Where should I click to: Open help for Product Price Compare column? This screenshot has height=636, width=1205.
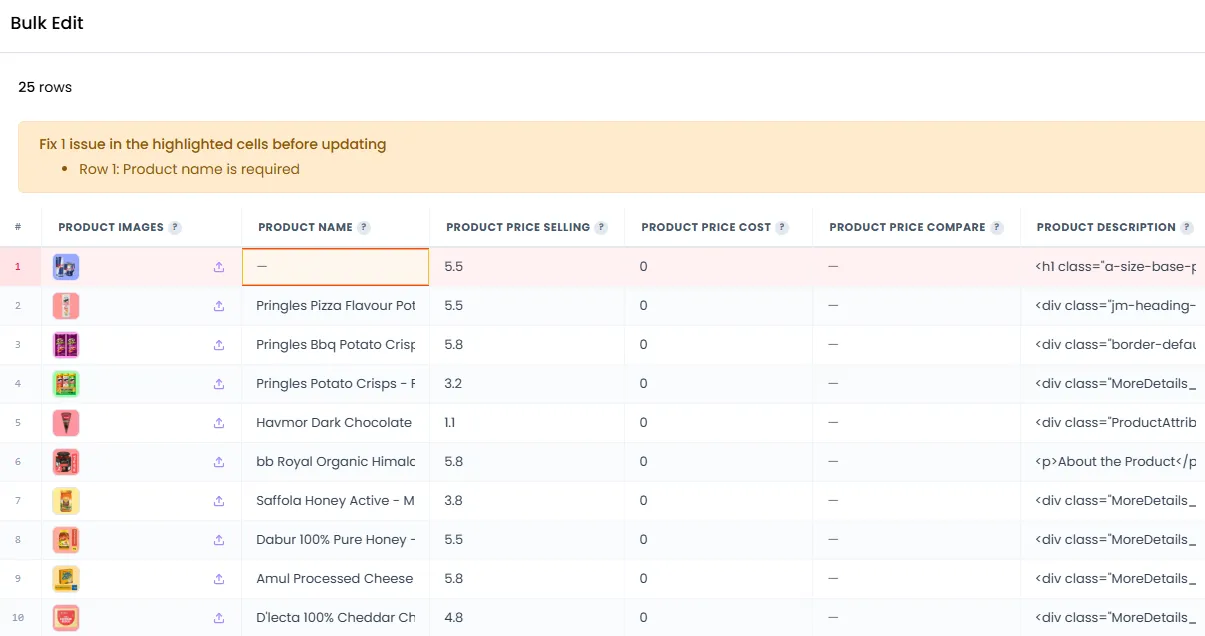click(997, 228)
